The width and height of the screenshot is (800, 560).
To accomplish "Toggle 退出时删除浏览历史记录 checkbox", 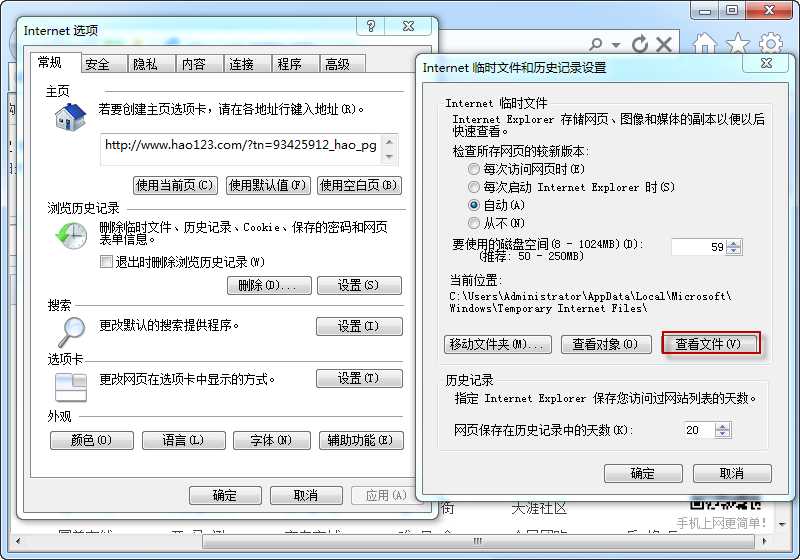I will tap(106, 262).
